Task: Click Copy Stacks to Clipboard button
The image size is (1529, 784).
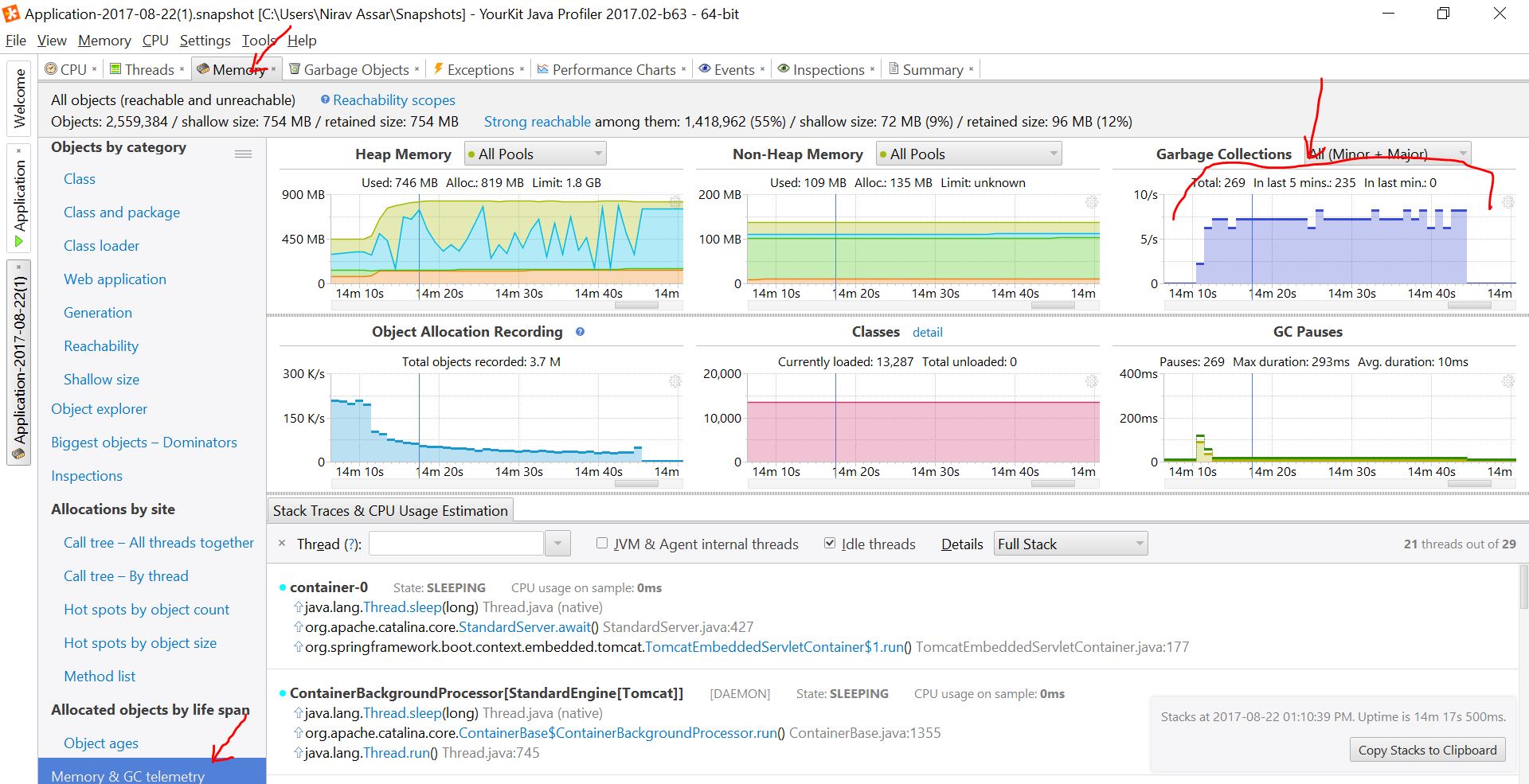Action: tap(1428, 750)
